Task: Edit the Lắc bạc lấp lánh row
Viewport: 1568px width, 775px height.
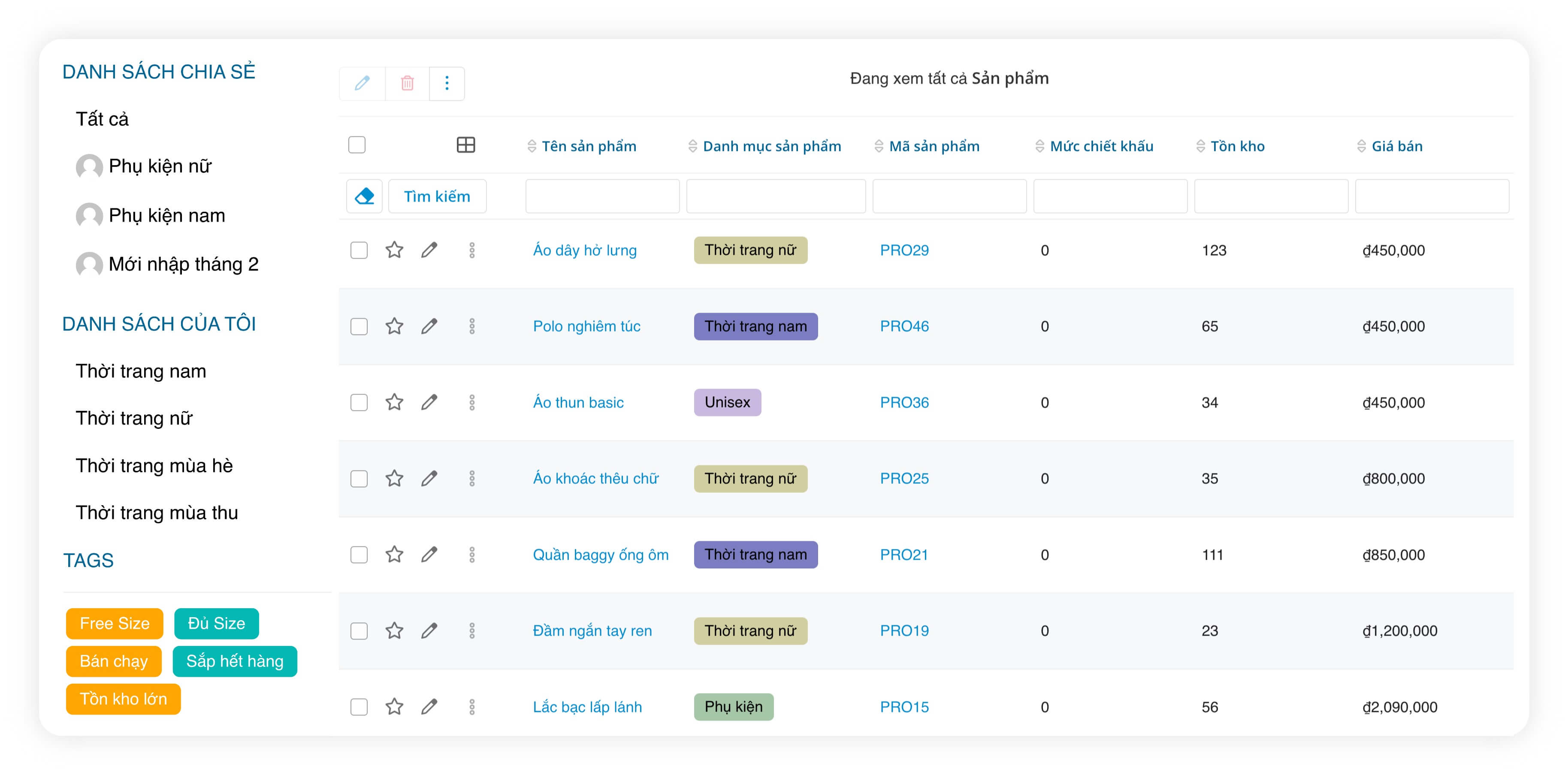Action: [x=429, y=706]
